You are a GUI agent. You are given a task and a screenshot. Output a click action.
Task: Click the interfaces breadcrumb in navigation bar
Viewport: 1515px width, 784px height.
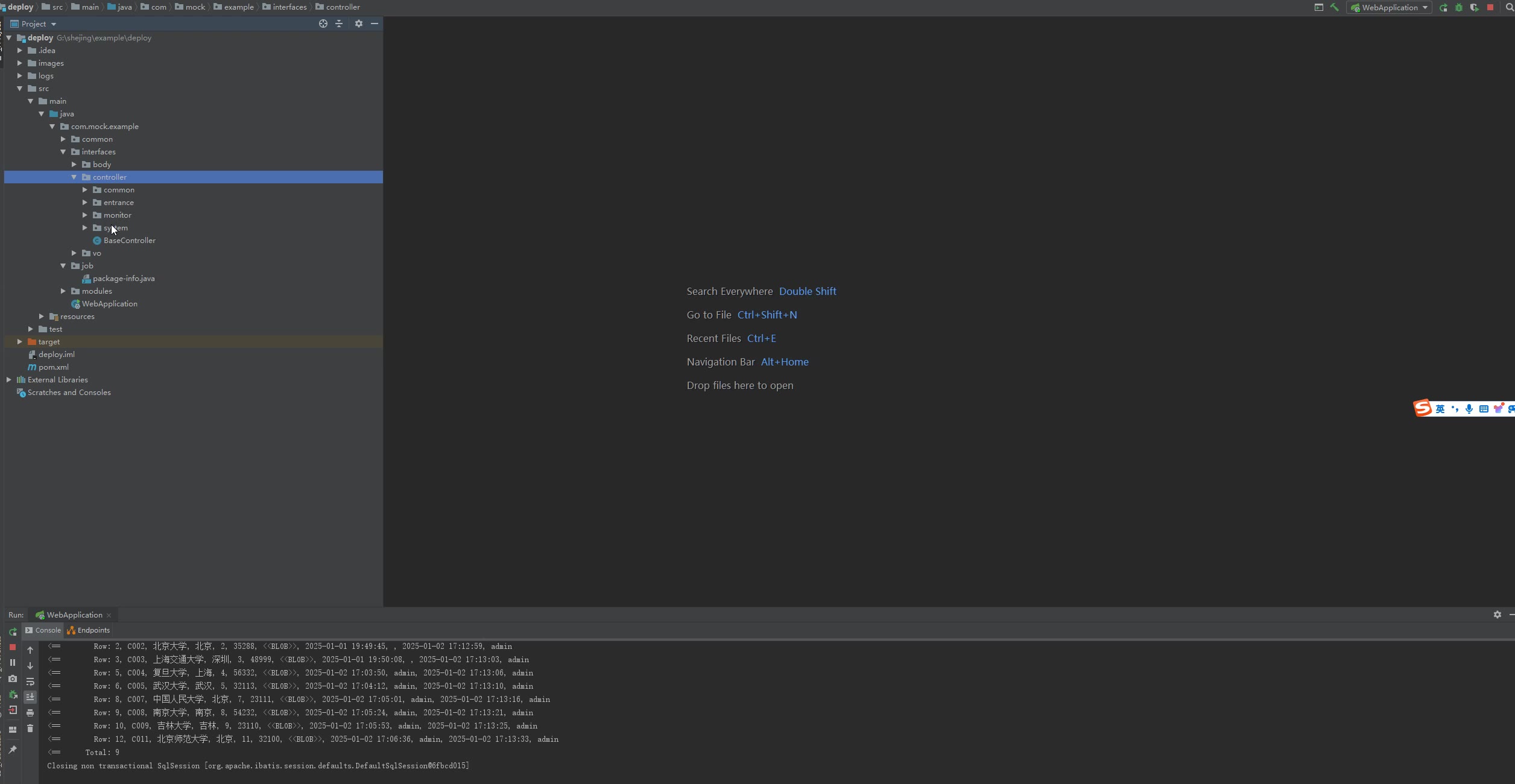289,7
